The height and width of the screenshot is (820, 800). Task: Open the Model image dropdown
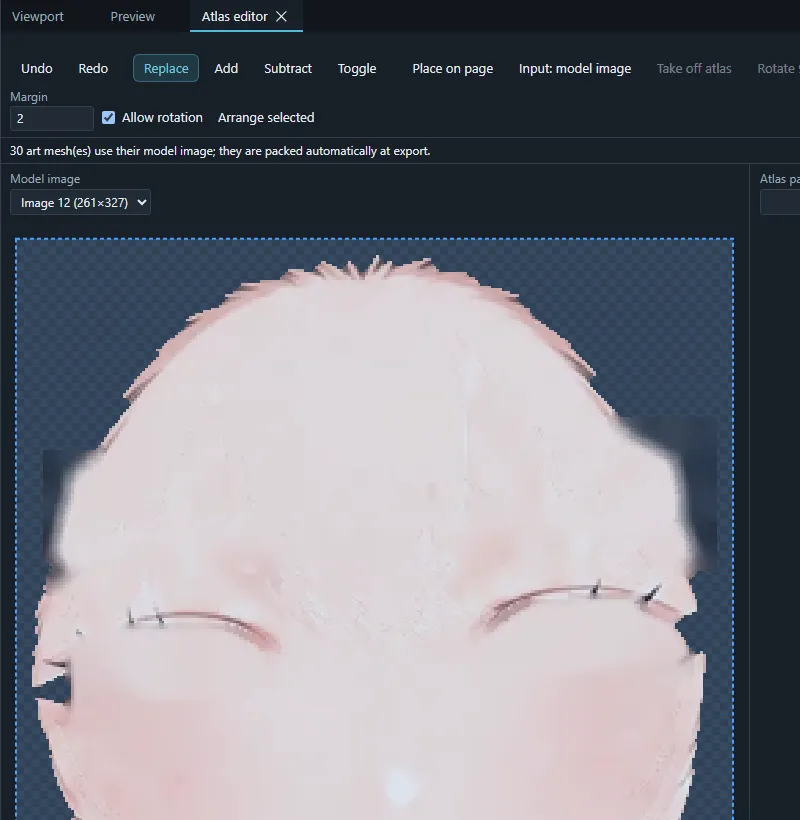81,202
